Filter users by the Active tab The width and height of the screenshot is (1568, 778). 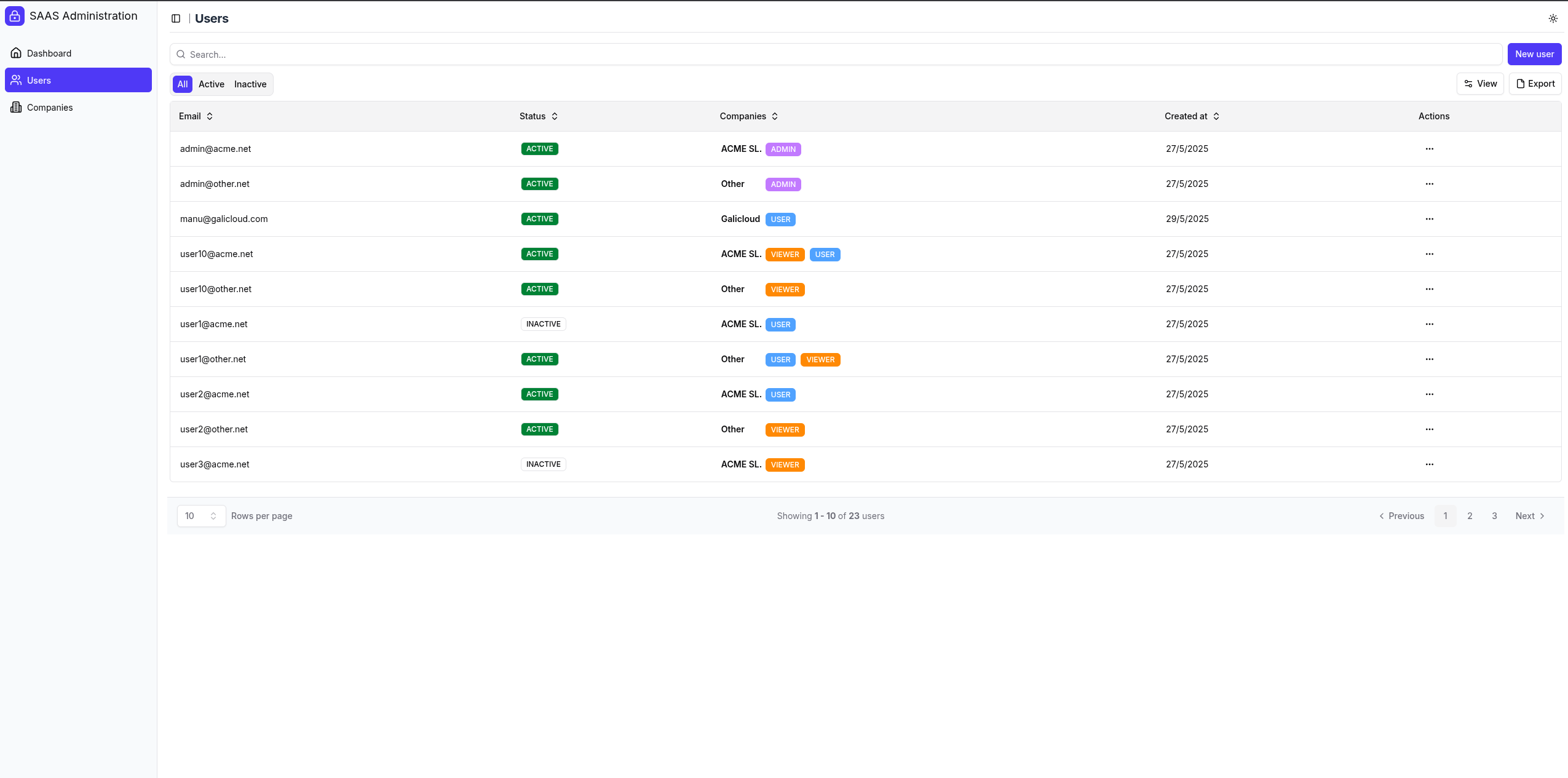(x=212, y=84)
